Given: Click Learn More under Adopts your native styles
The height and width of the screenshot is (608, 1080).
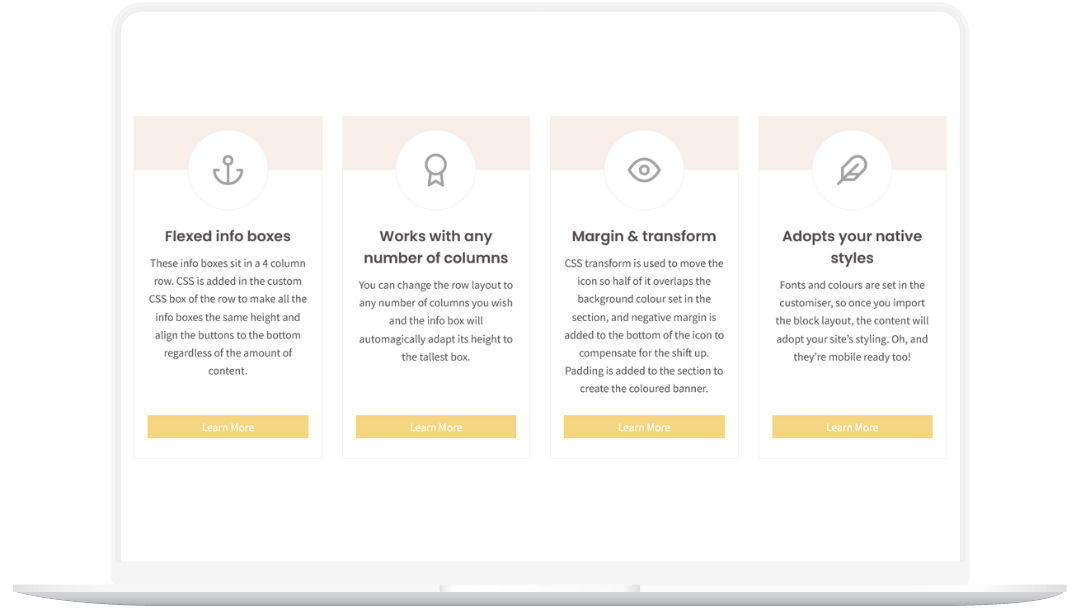Looking at the screenshot, I should point(852,427).
